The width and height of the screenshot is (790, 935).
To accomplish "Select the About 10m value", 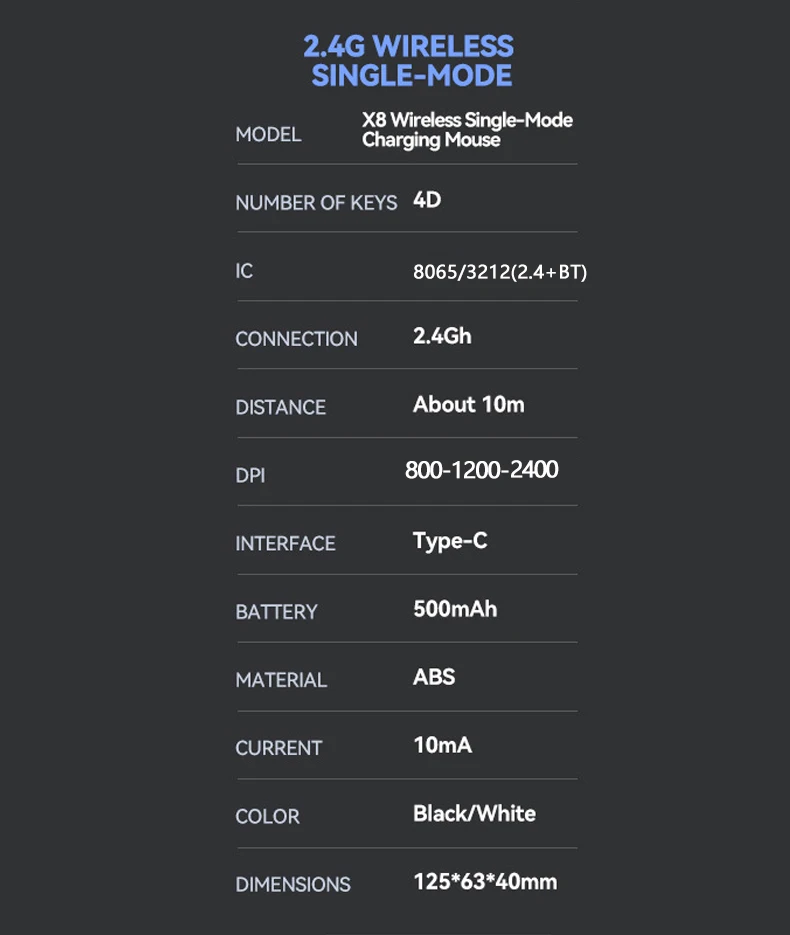I will 468,404.
